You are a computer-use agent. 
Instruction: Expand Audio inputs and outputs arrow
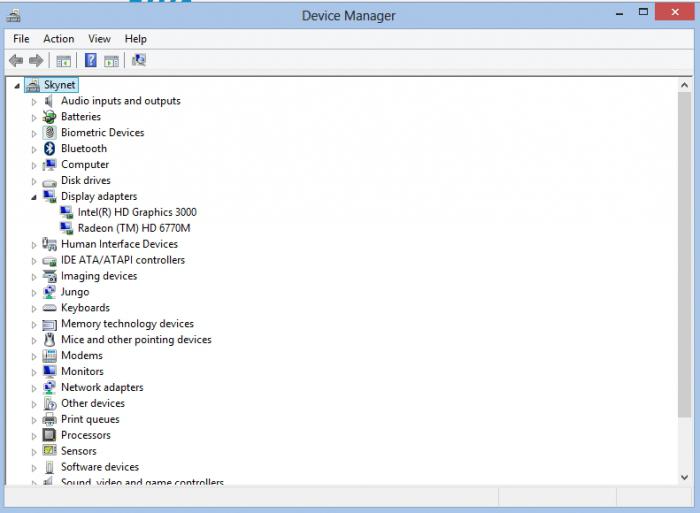33,102
